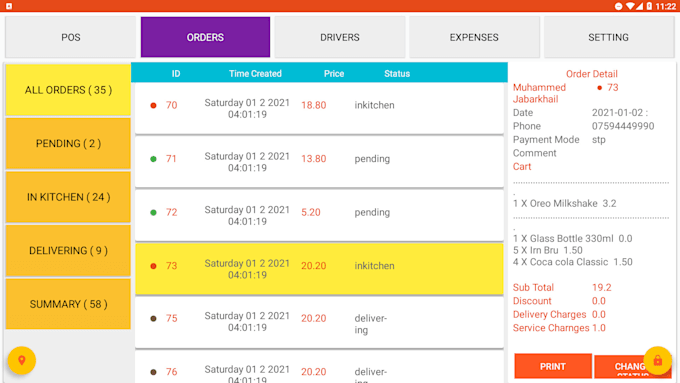680x383 pixels.
Task: Click the Cart label in order detail
Action: (x=522, y=167)
